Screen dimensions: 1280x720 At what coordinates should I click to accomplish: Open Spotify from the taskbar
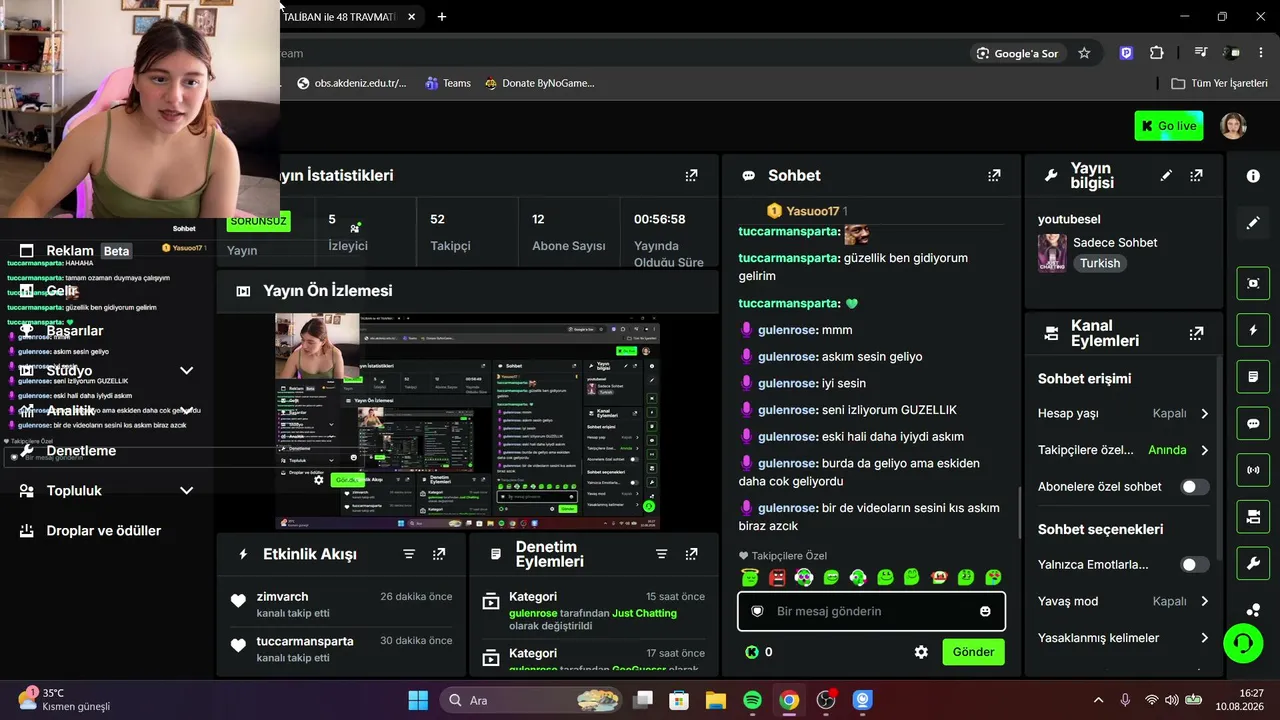tap(753, 700)
